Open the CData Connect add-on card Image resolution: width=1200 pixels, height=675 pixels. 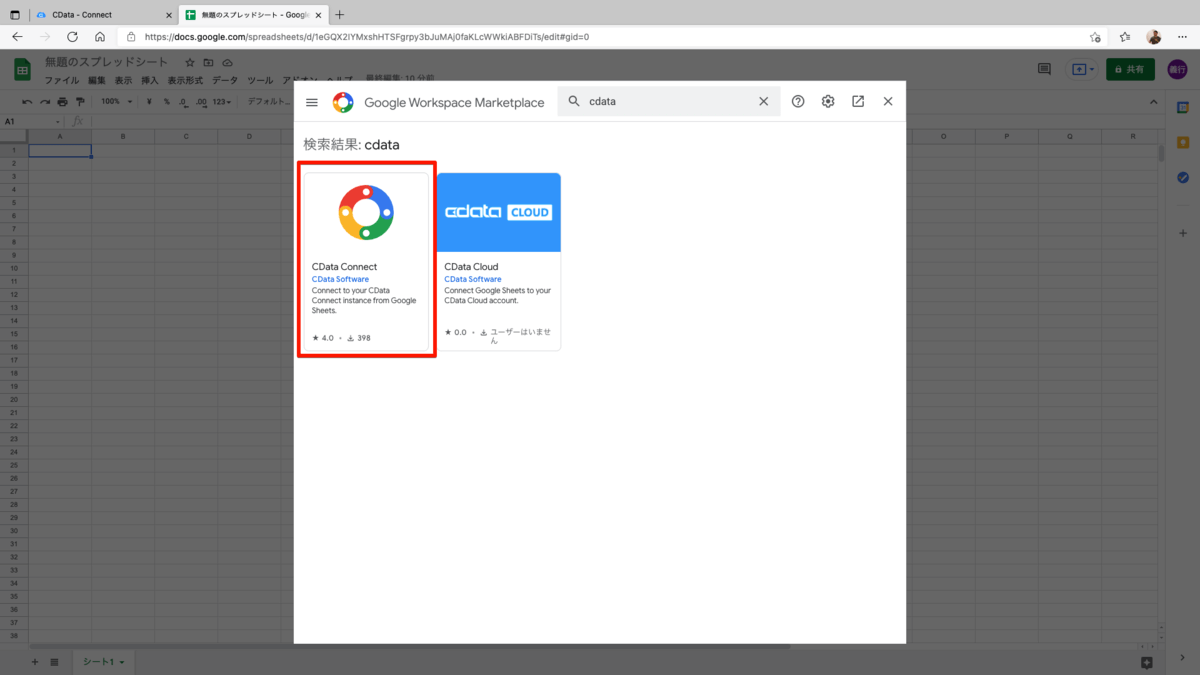point(366,261)
